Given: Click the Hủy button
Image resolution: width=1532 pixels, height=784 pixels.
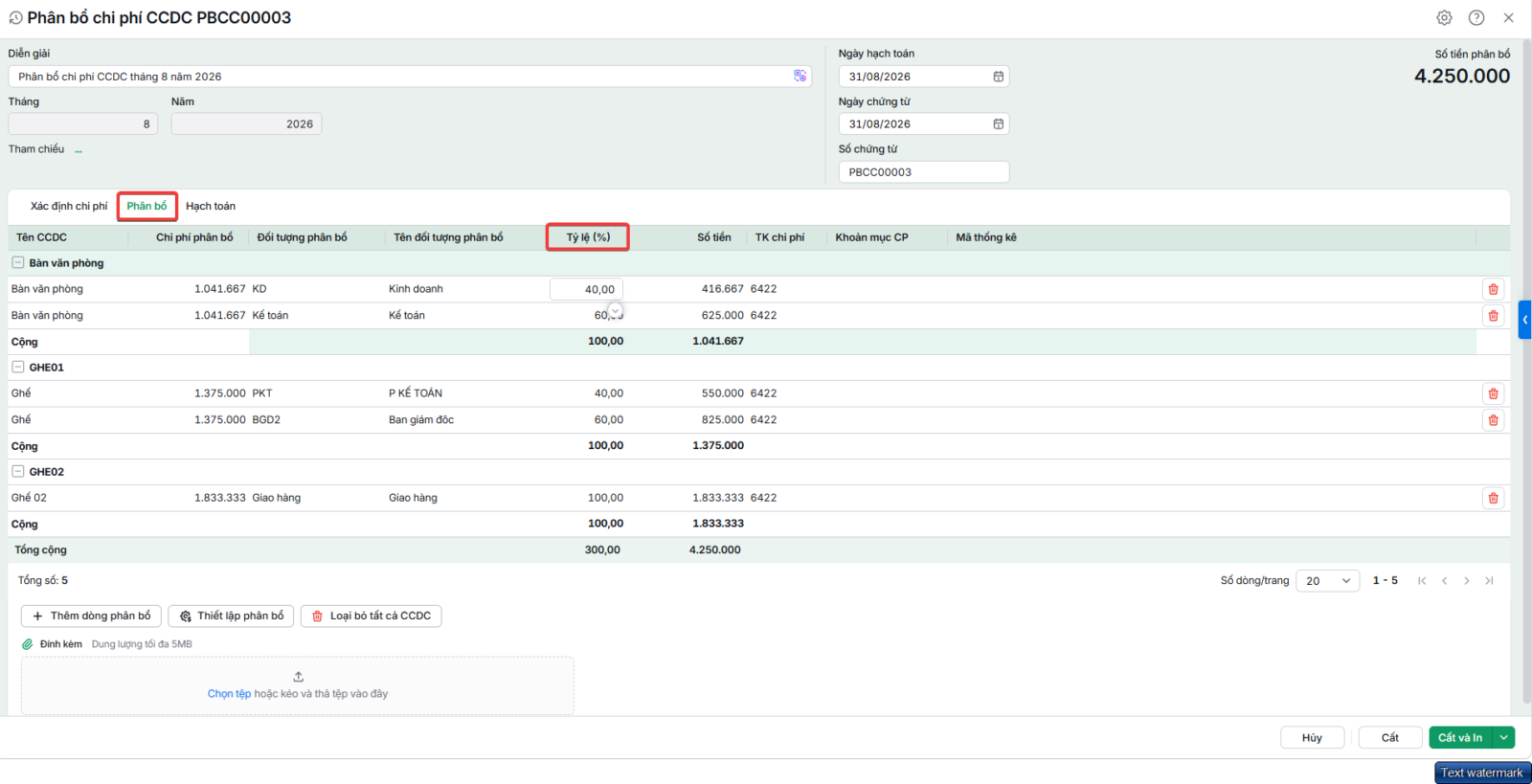Looking at the screenshot, I should pos(1312,737).
